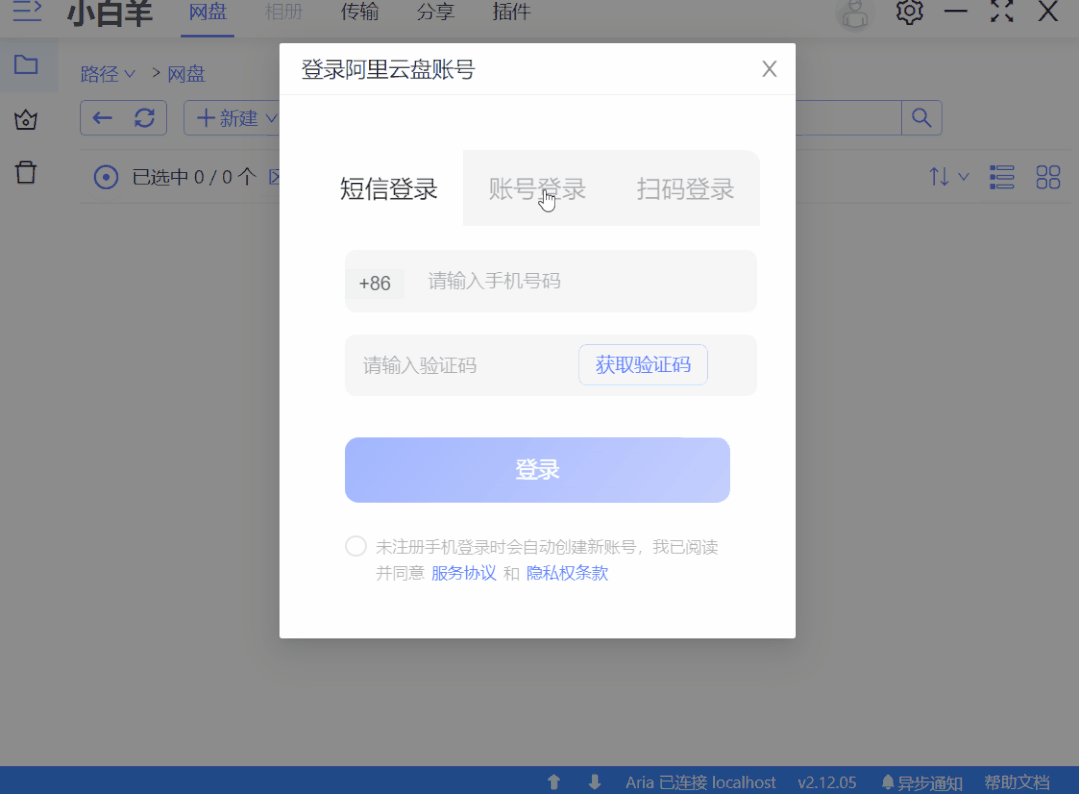Open 异步通知 bell notification
1079x794 pixels.
(x=921, y=783)
